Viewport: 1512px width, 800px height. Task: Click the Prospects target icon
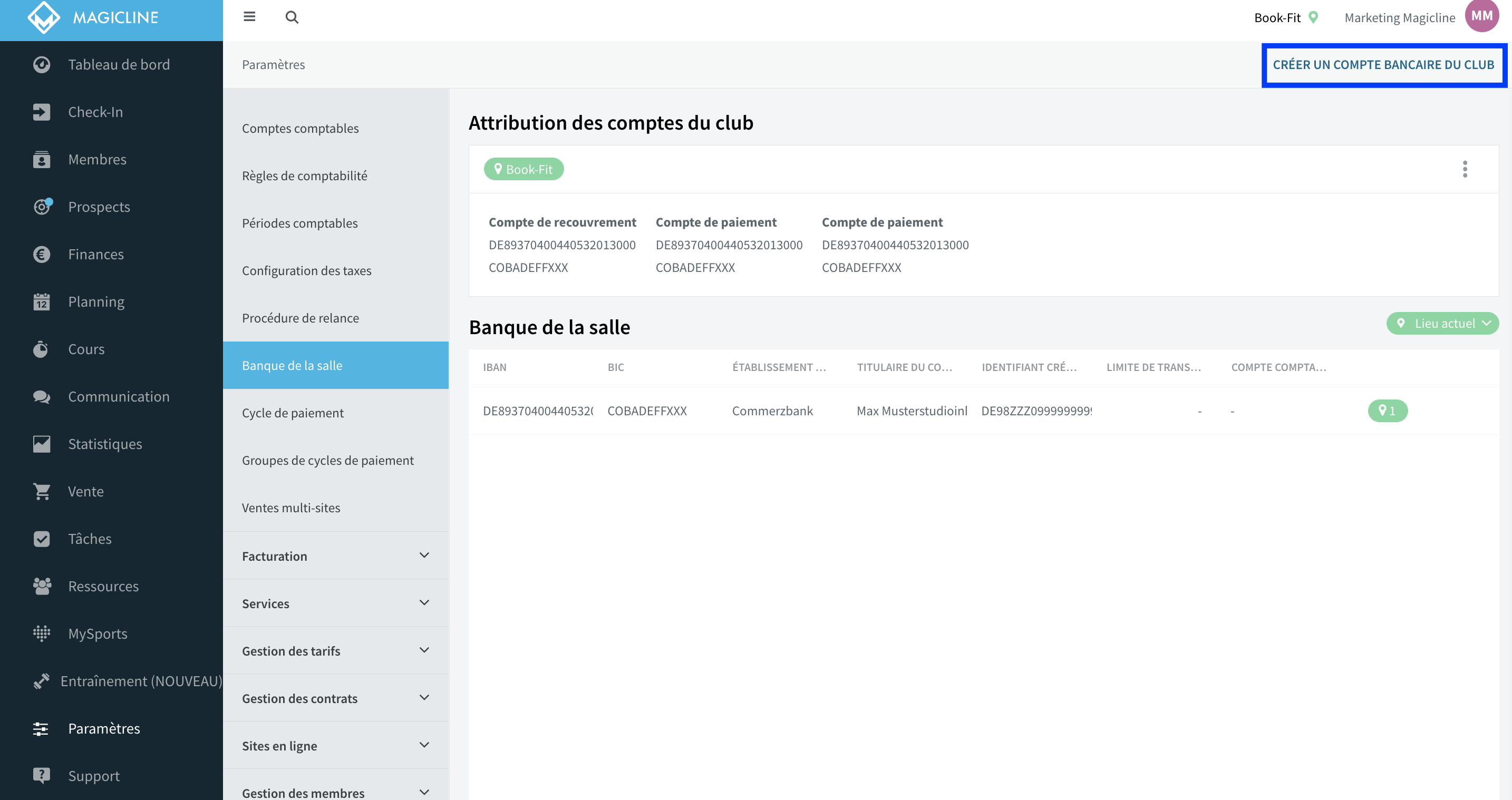pyautogui.click(x=42, y=207)
